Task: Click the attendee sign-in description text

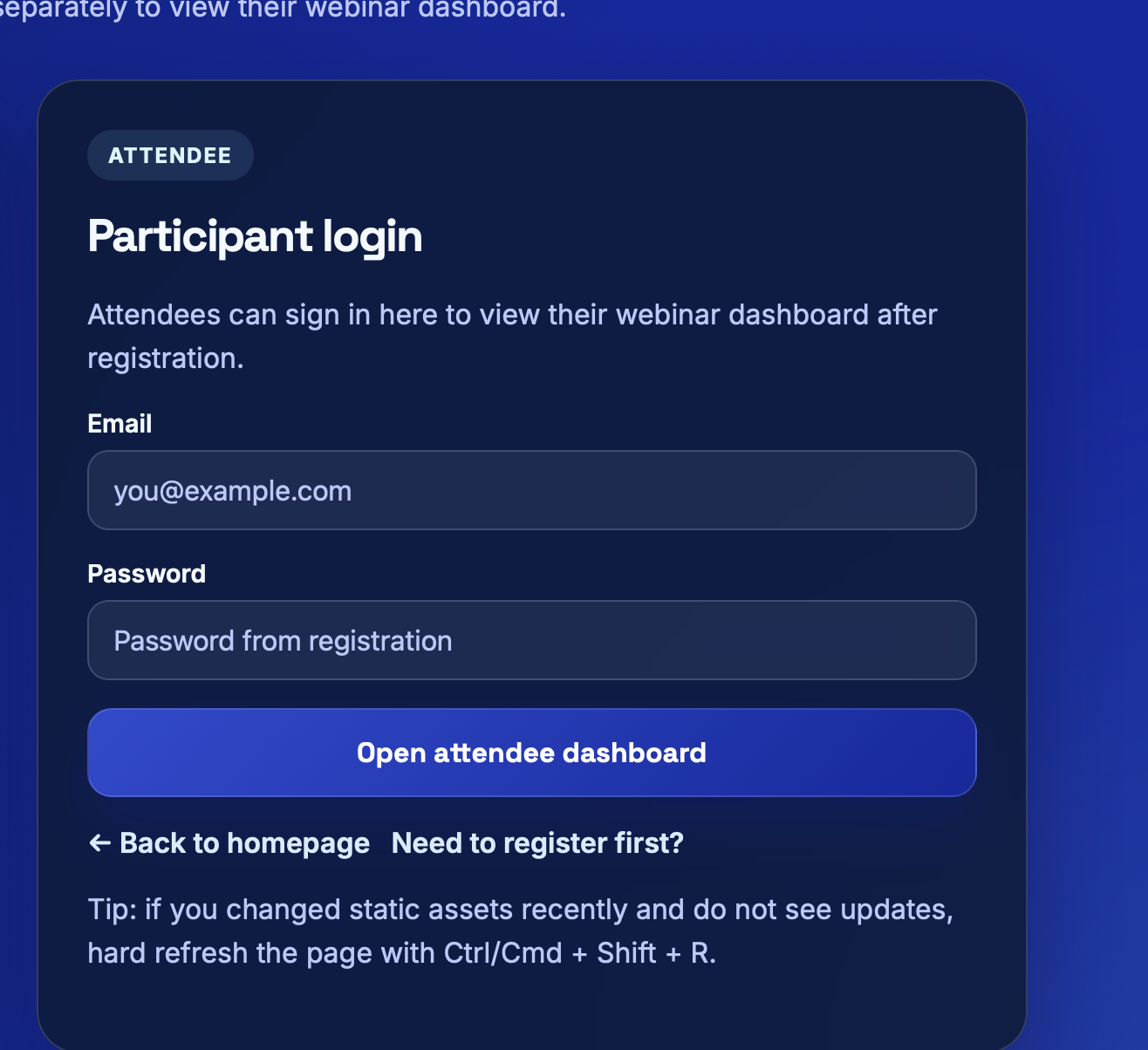Action: [x=512, y=315]
